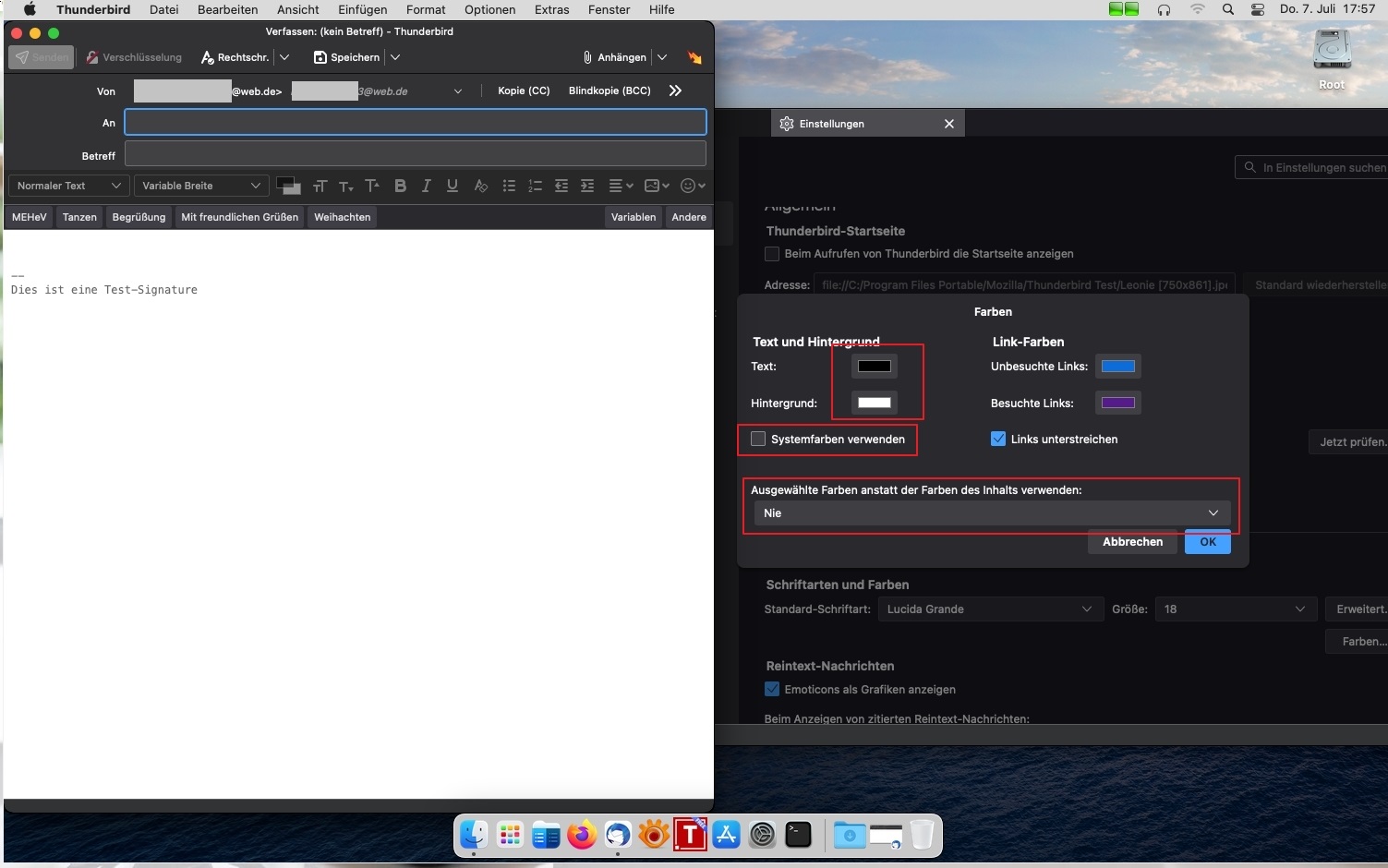
Task: Open the Root drive on desktop
Action: click(1332, 59)
